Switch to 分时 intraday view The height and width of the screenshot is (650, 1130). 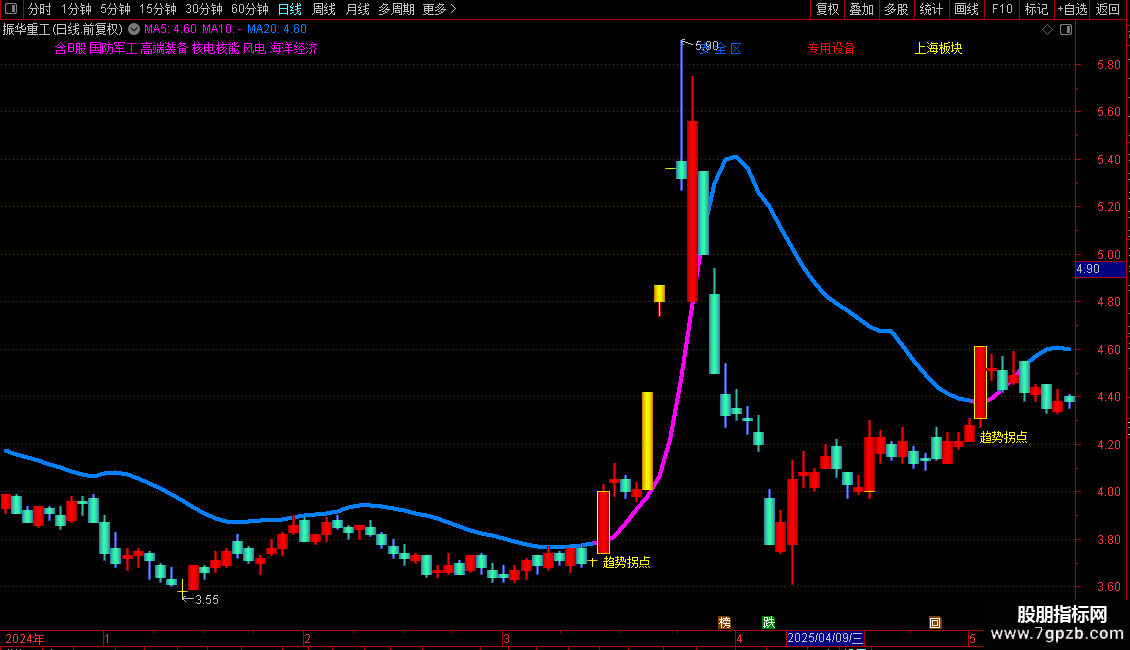(x=40, y=9)
